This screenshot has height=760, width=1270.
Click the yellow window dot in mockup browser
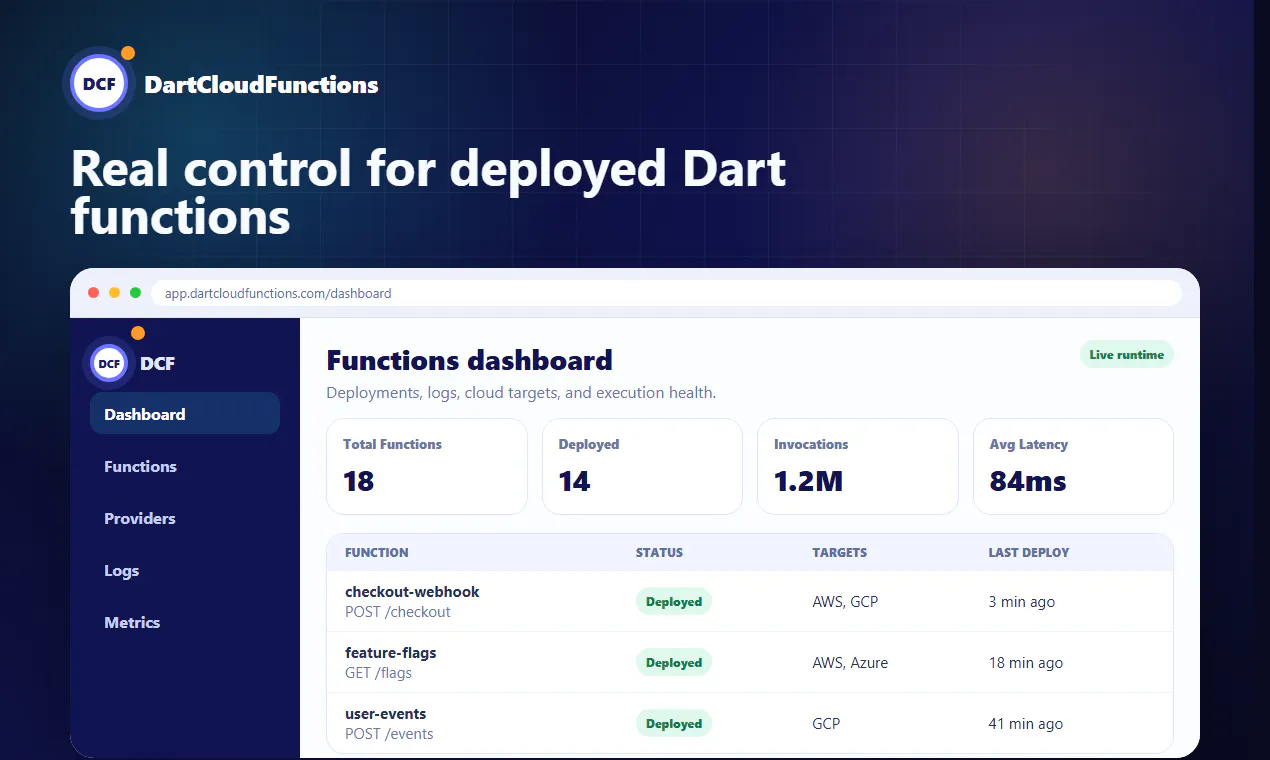[115, 293]
